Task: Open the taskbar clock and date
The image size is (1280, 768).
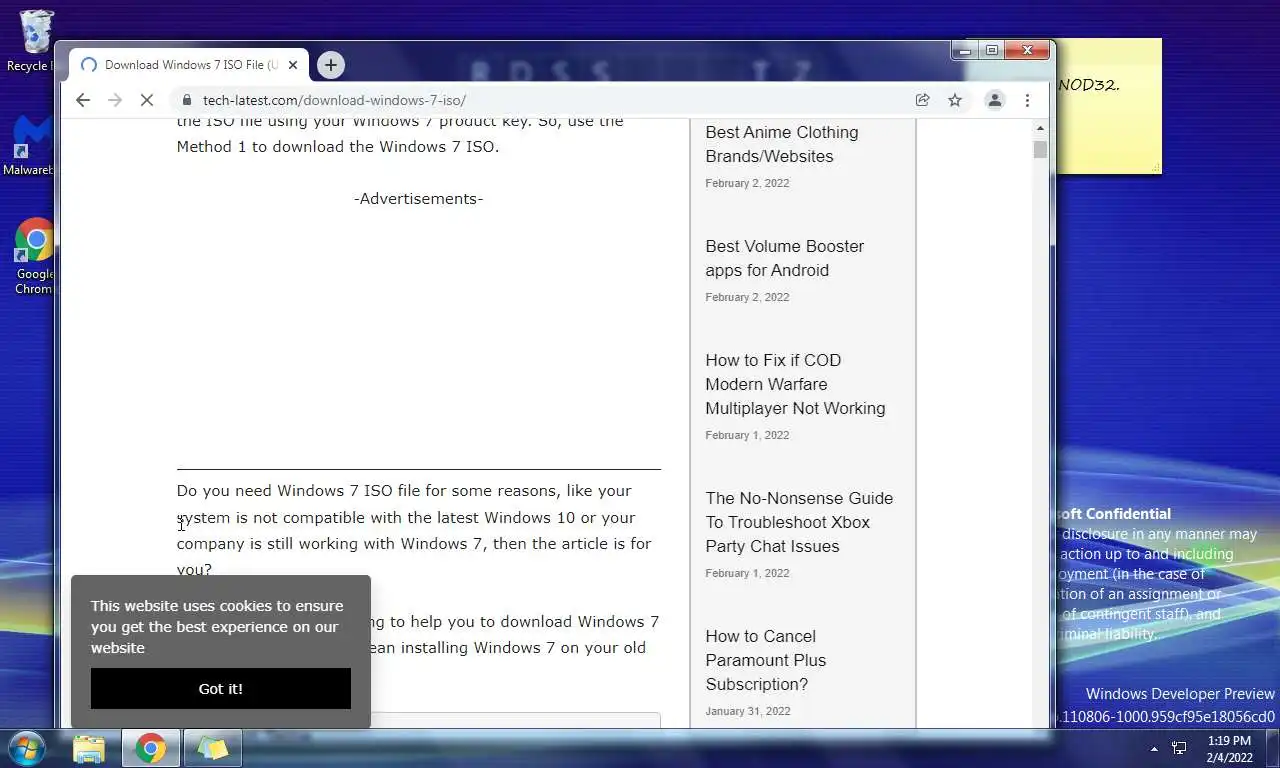Action: click(1229, 749)
